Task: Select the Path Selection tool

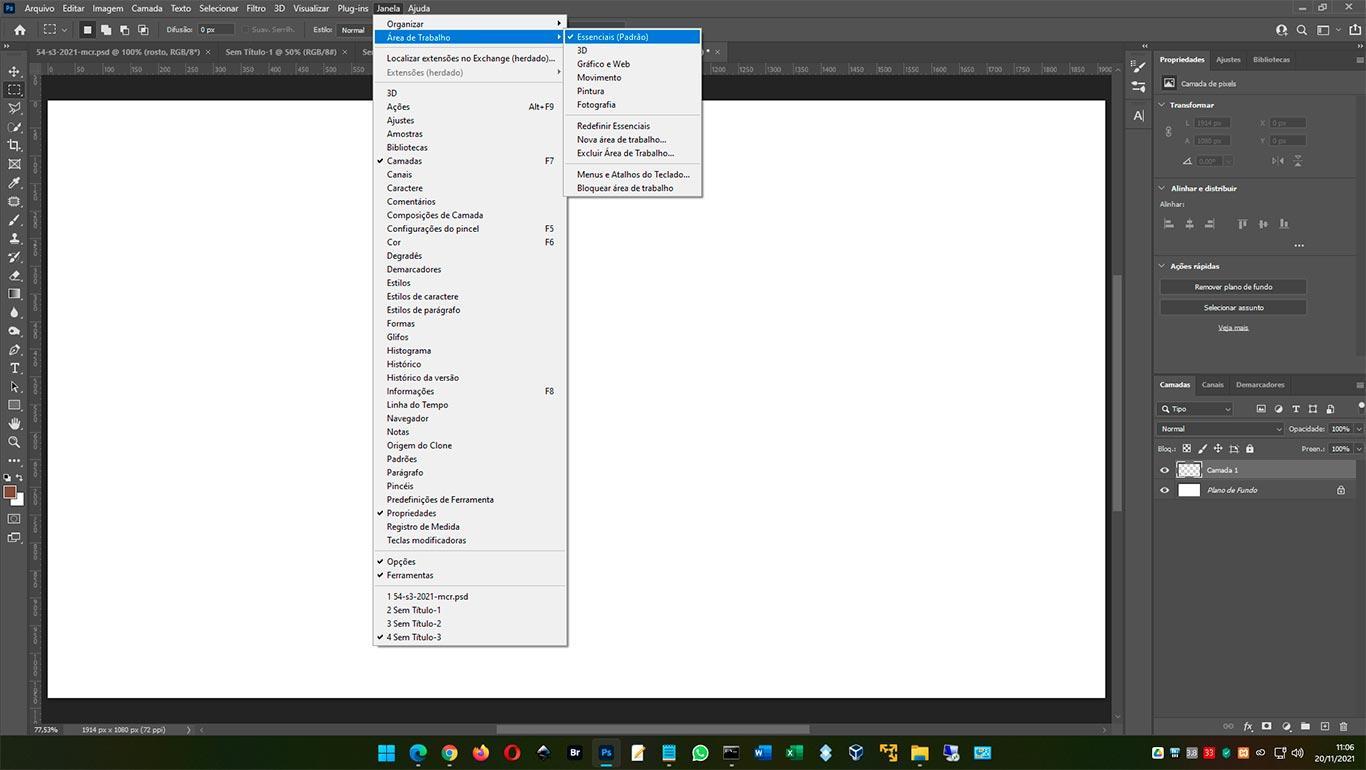Action: click(14, 387)
